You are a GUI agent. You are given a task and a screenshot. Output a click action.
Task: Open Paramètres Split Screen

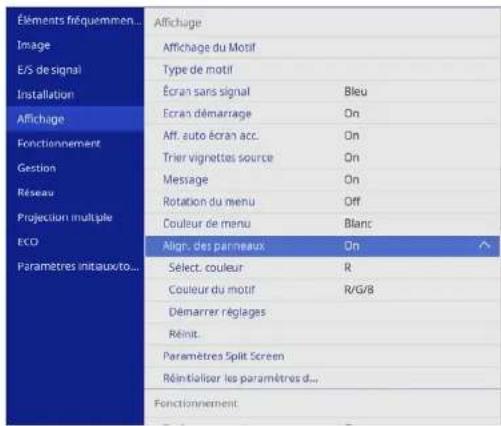click(223, 356)
